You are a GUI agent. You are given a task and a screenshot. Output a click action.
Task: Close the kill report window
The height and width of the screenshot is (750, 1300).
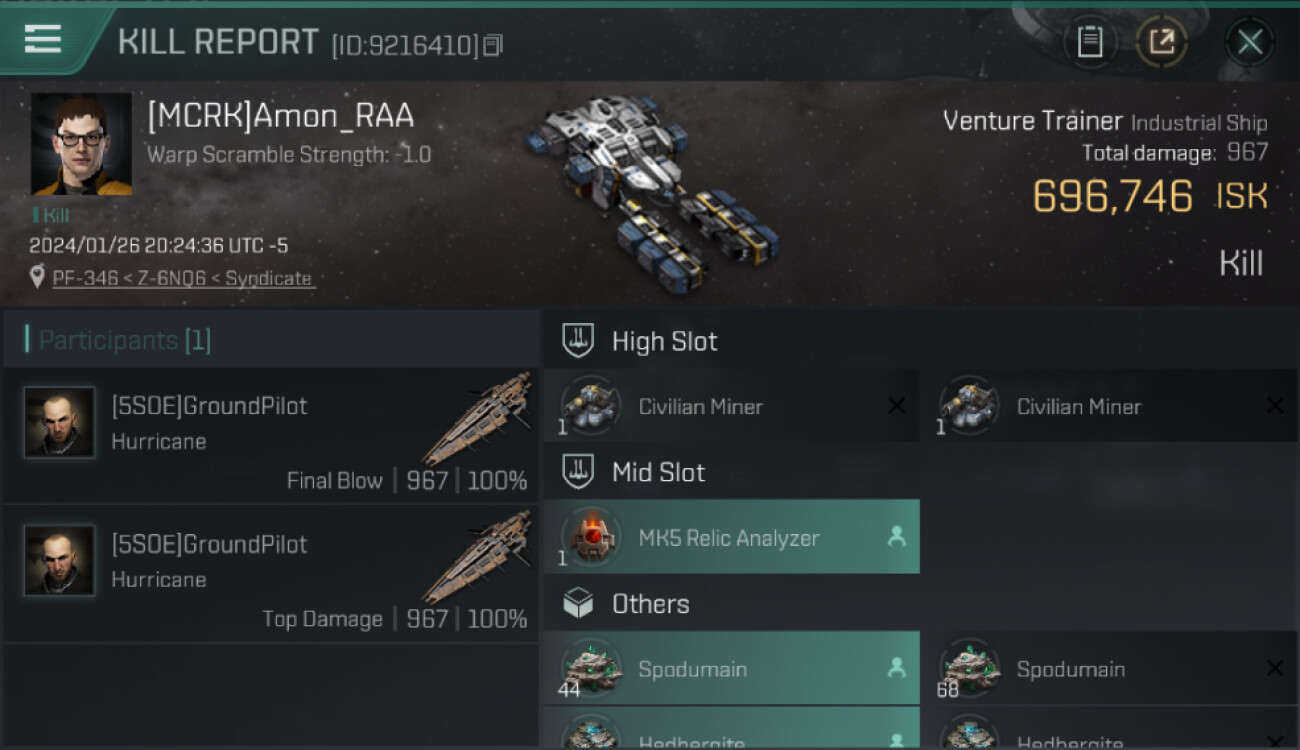tap(1249, 42)
